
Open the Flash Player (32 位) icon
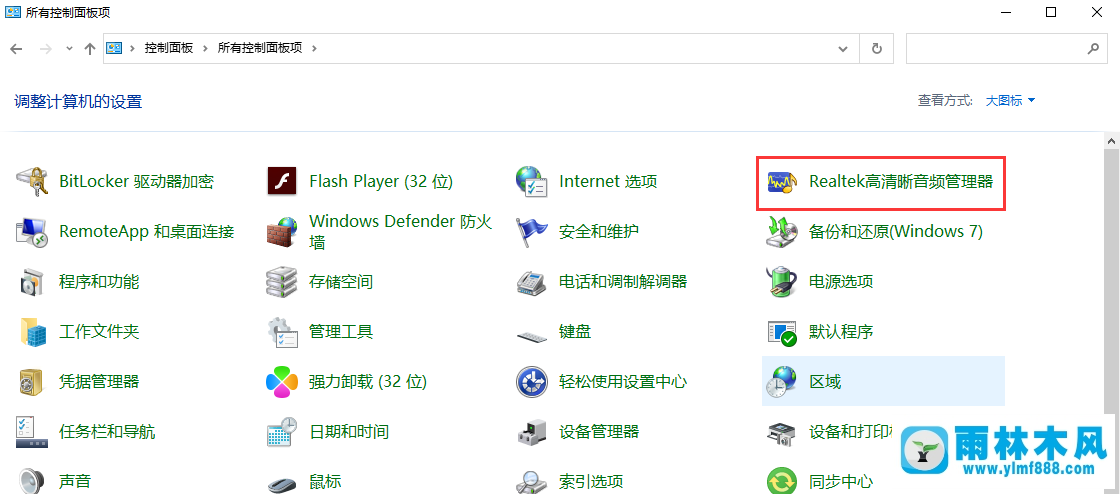281,181
